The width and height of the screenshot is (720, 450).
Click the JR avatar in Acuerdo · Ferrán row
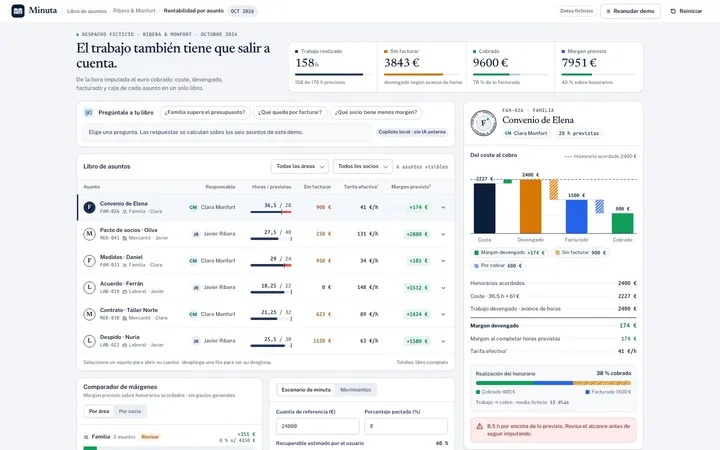point(196,287)
